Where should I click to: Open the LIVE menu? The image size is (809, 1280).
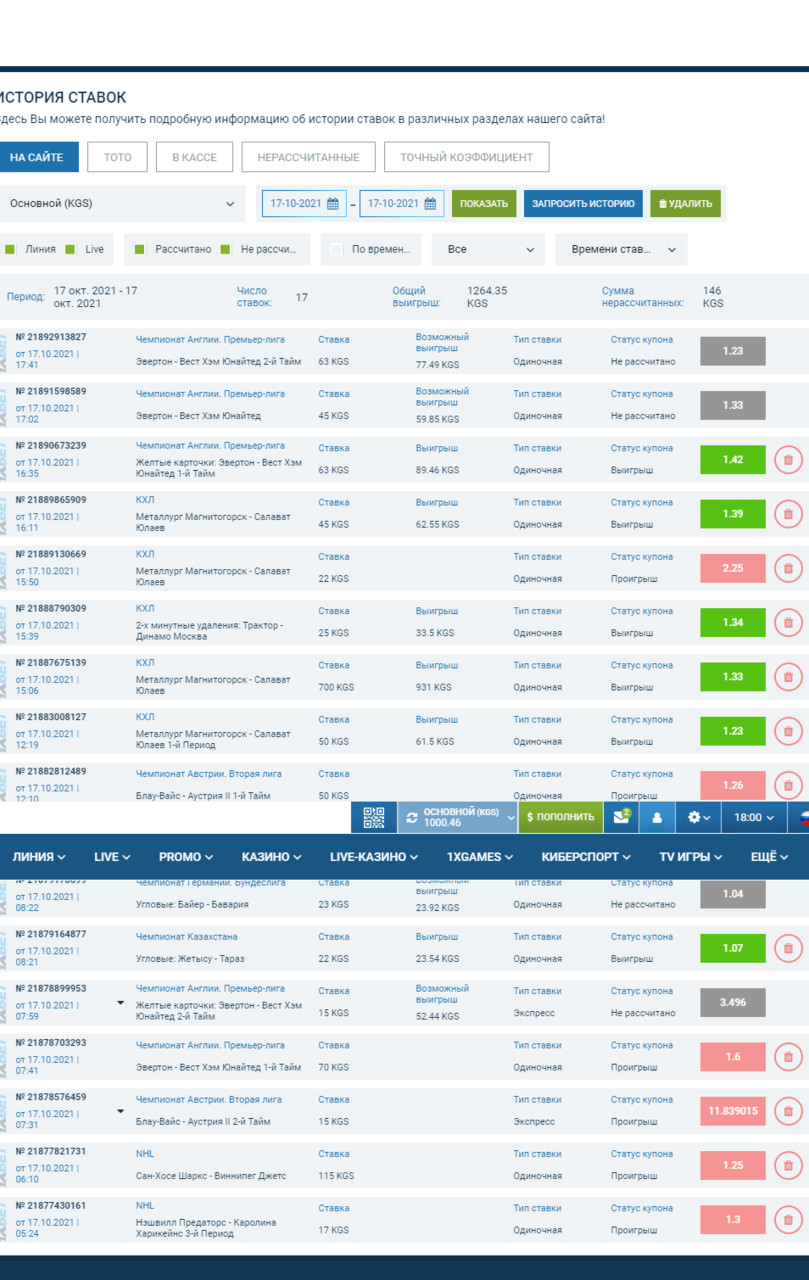[x=111, y=857]
